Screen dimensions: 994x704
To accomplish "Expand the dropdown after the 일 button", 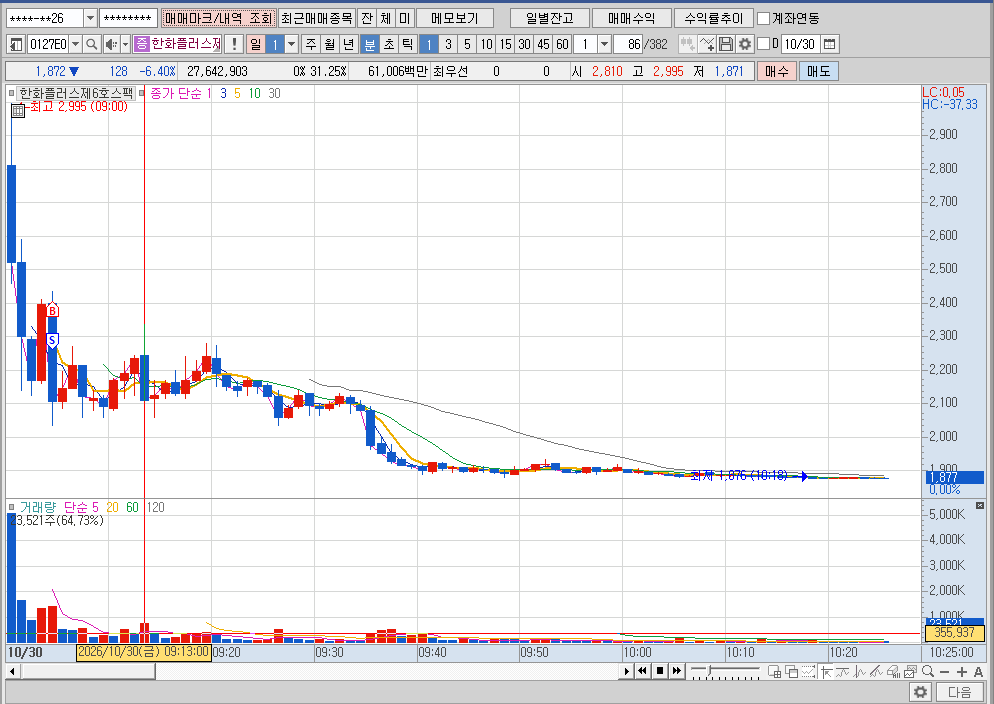I will [292, 44].
